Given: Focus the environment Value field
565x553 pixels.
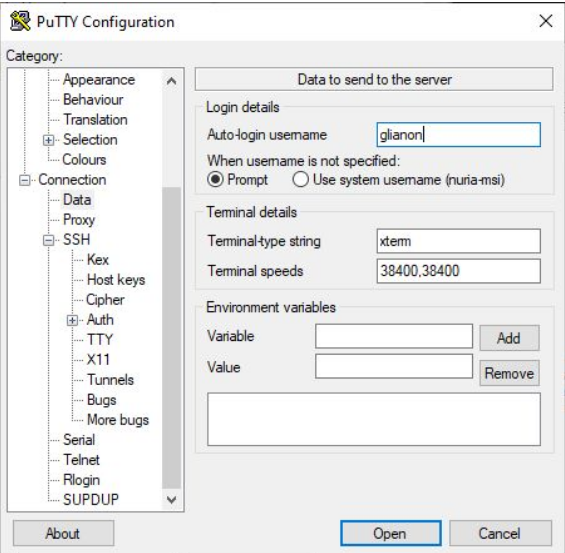Looking at the screenshot, I should (394, 366).
